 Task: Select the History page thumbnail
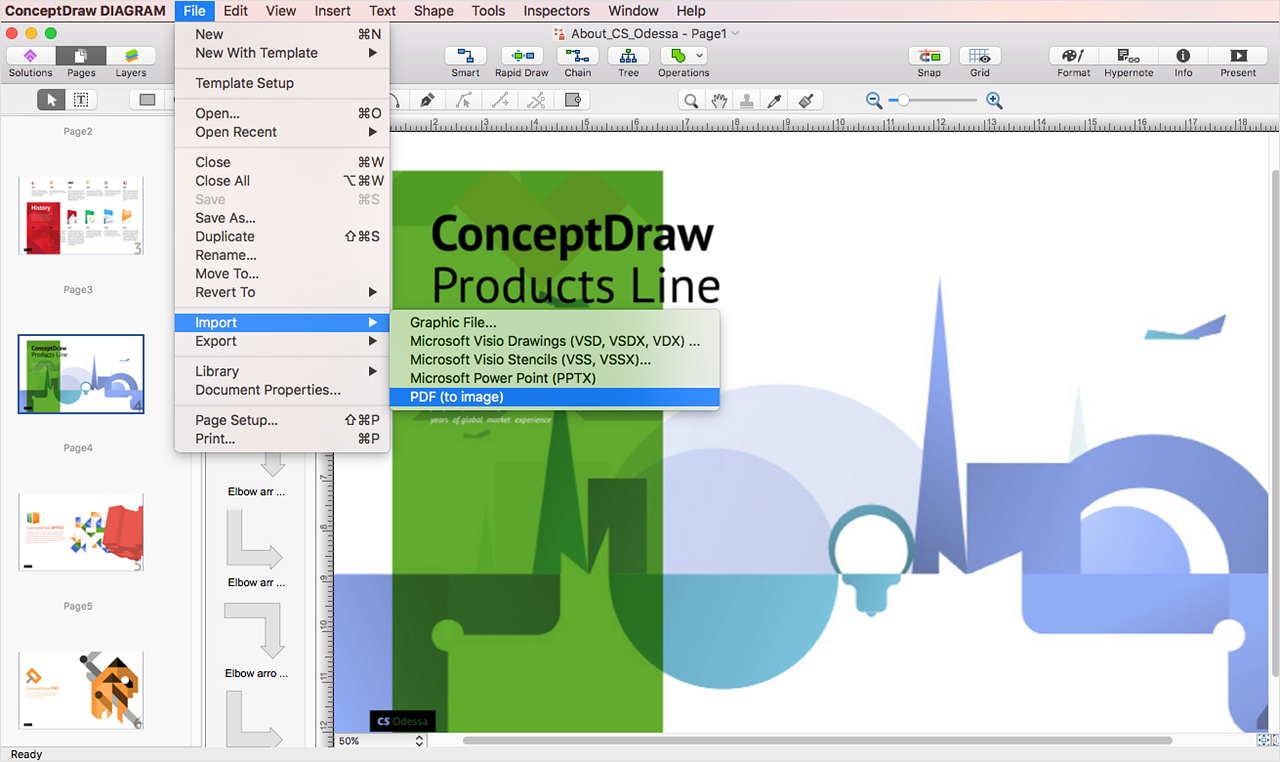coord(81,216)
